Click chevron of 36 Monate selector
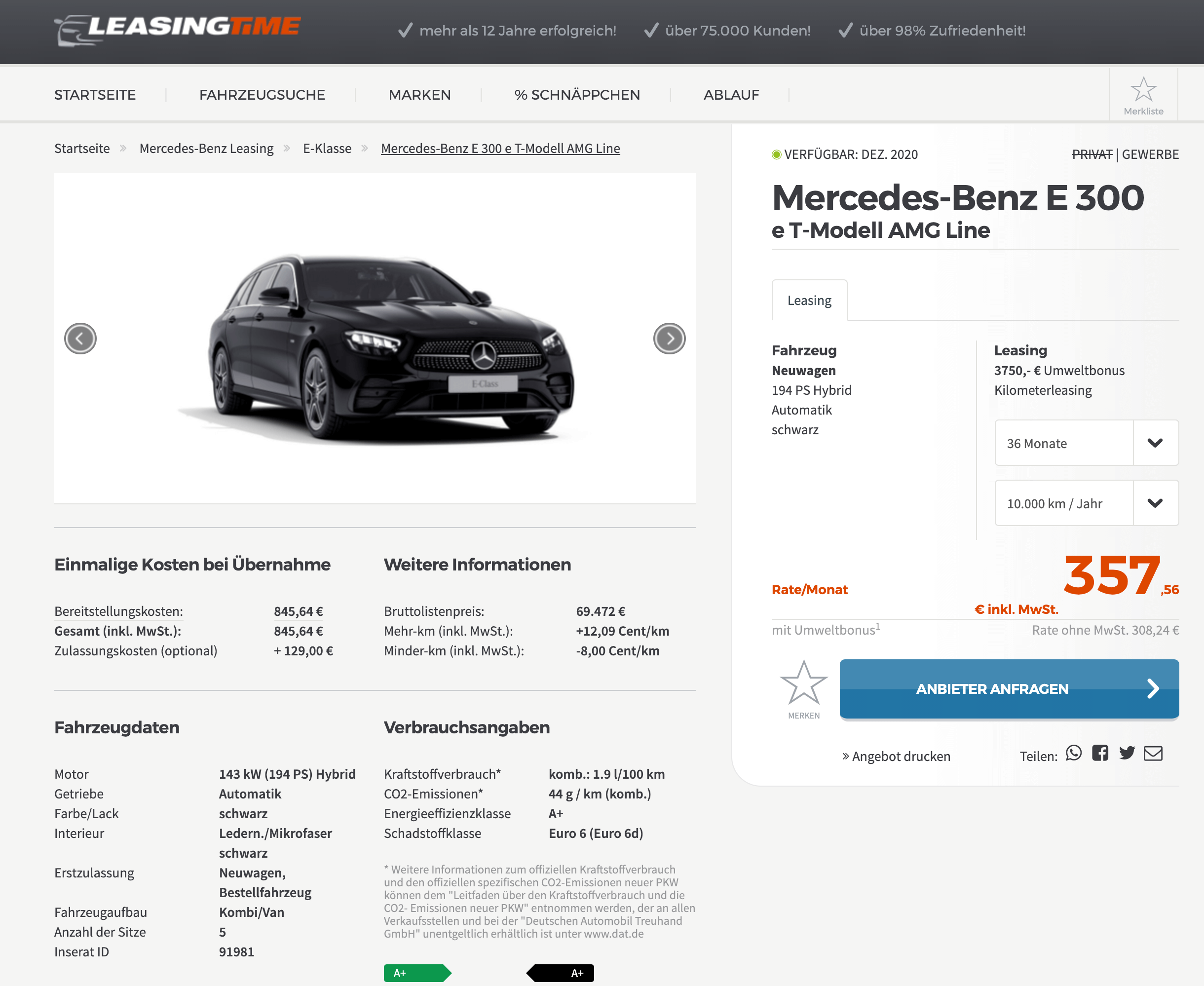This screenshot has height=986, width=1204. (1155, 443)
